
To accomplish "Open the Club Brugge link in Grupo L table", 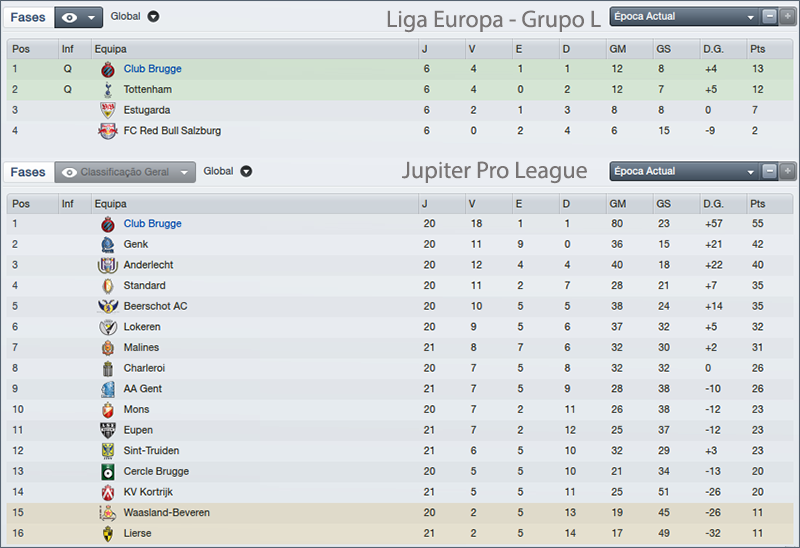I will point(152,69).
